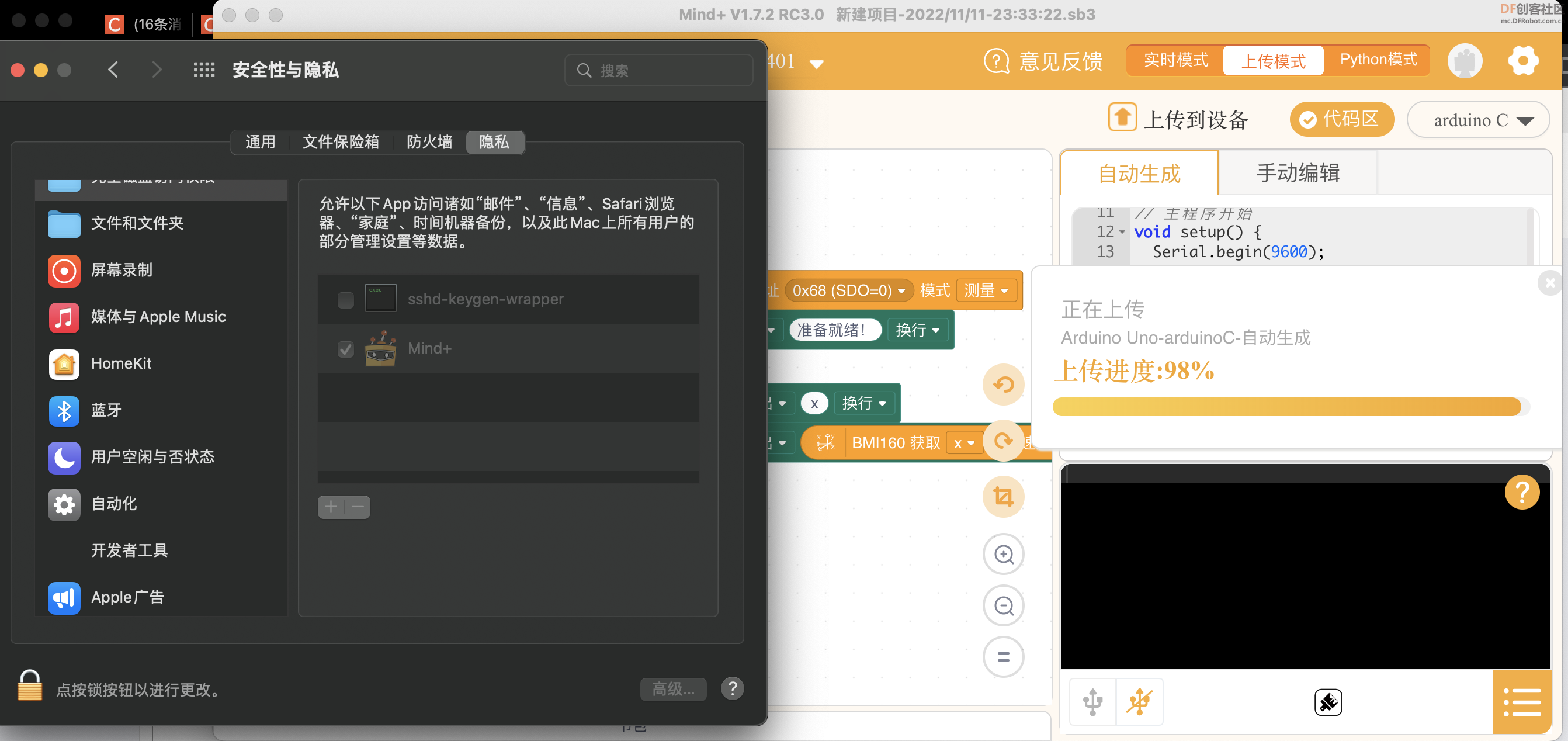Toggle the Mind+ full disk access checkbox
1568x741 pixels.
[x=346, y=349]
